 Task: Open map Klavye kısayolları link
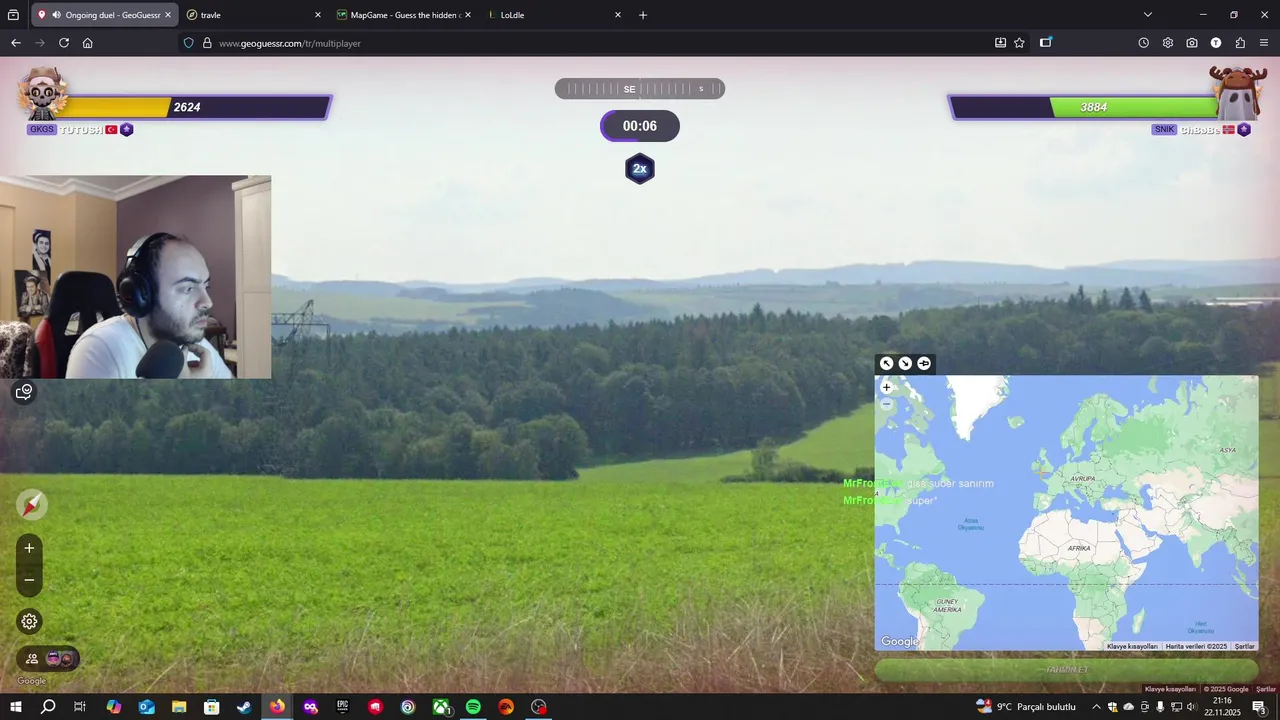[1132, 646]
